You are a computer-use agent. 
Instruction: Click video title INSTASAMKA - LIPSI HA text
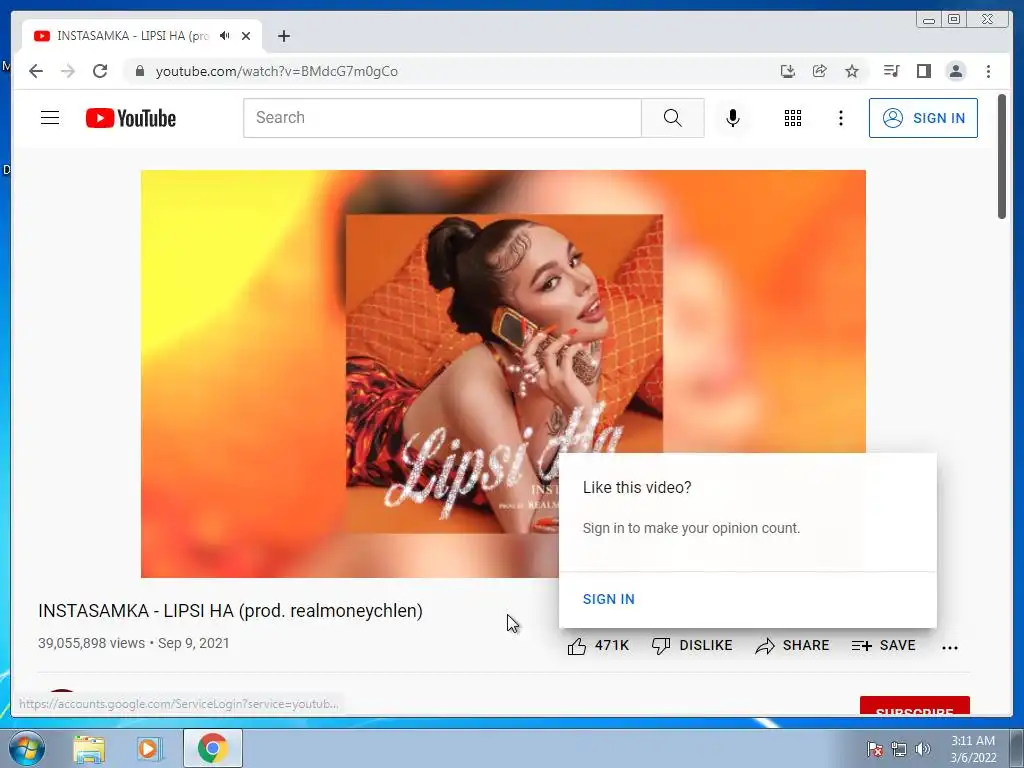point(231,611)
